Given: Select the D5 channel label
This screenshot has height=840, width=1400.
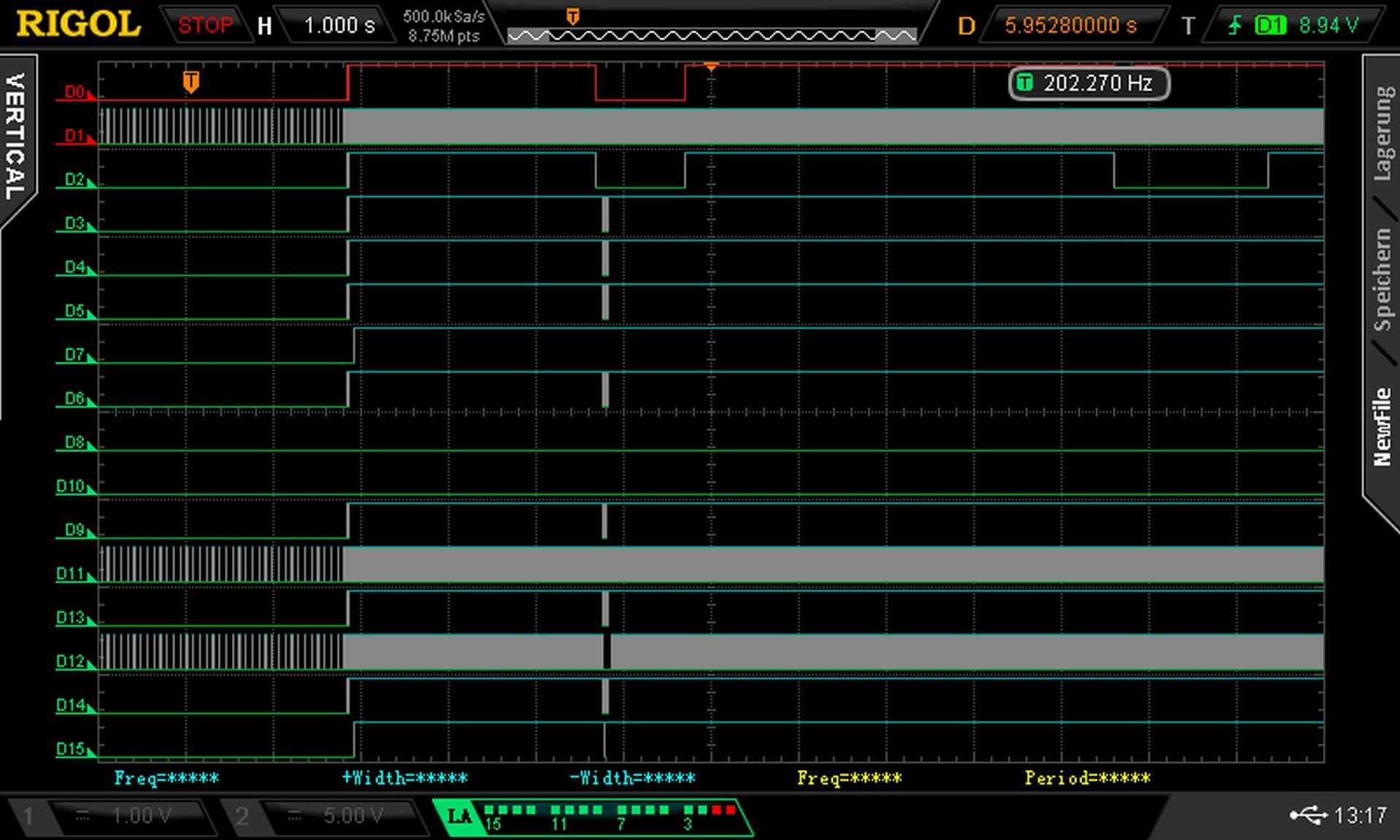Looking at the screenshot, I should click(x=75, y=311).
